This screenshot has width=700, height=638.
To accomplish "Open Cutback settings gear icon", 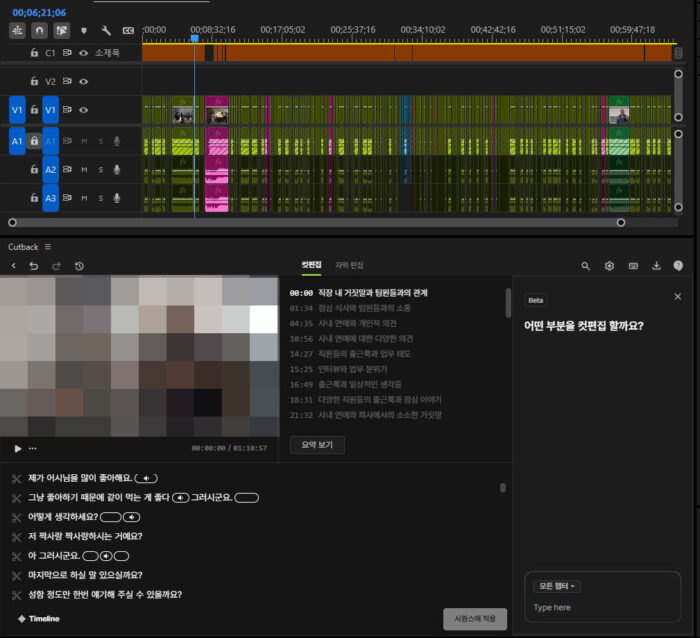I will click(609, 266).
